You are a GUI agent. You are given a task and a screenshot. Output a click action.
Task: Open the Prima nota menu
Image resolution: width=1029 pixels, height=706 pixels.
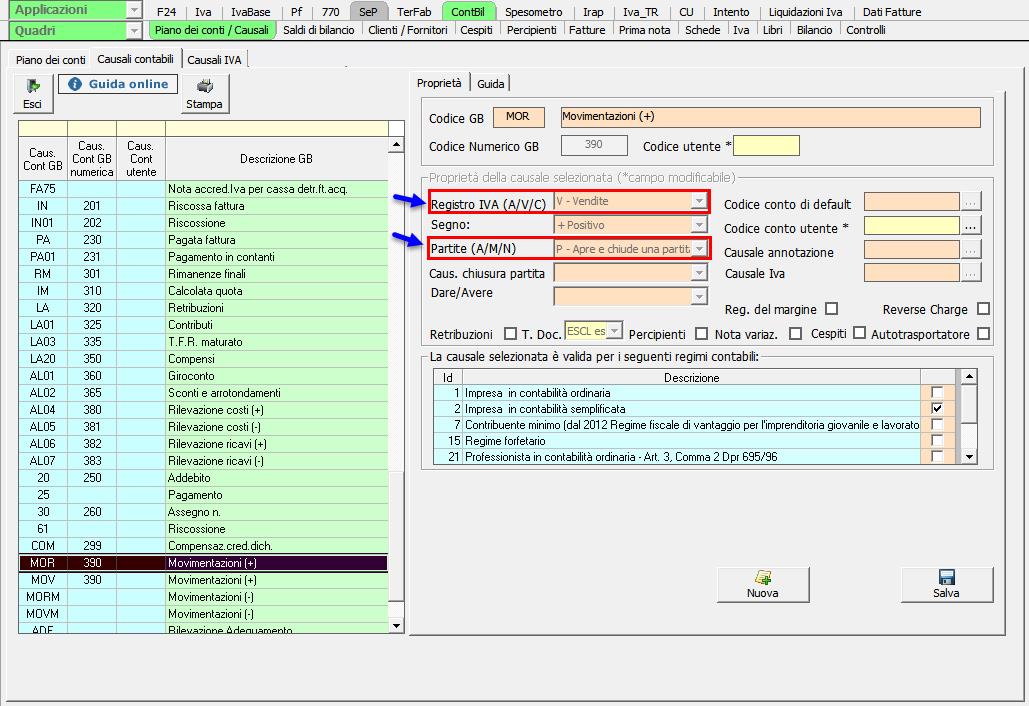coord(644,30)
